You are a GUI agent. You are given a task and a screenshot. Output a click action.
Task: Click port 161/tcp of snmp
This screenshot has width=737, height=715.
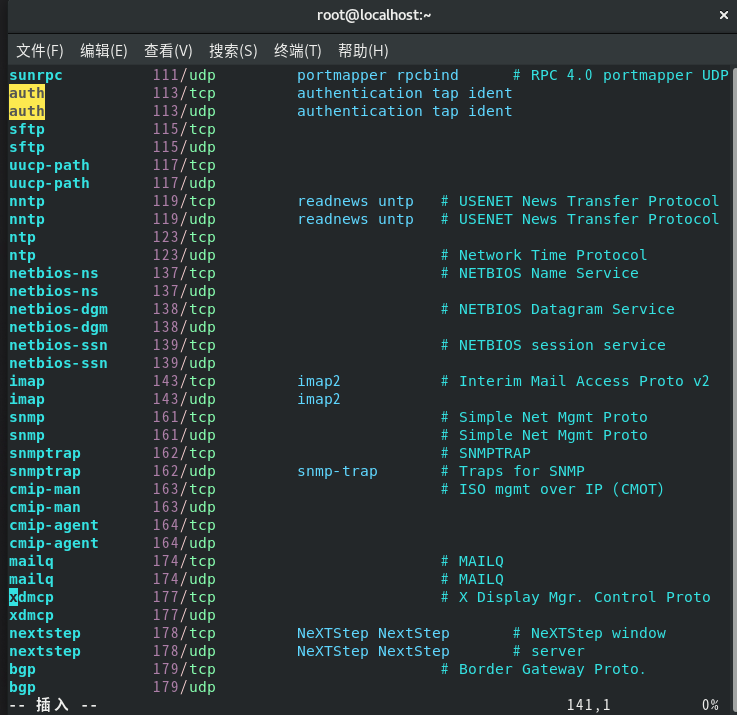coord(184,417)
